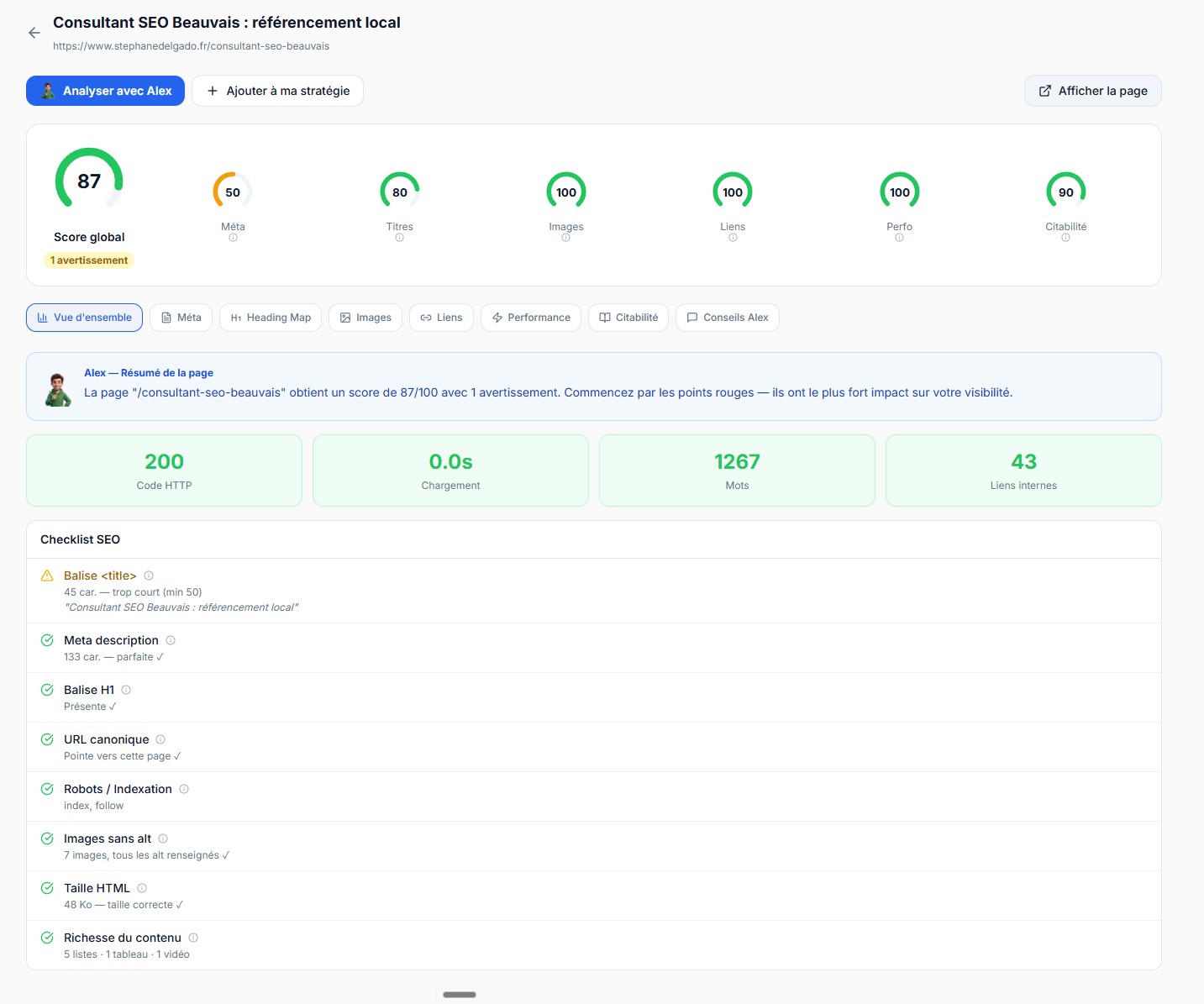Open info icon beside Robots / Indexation

pos(184,789)
